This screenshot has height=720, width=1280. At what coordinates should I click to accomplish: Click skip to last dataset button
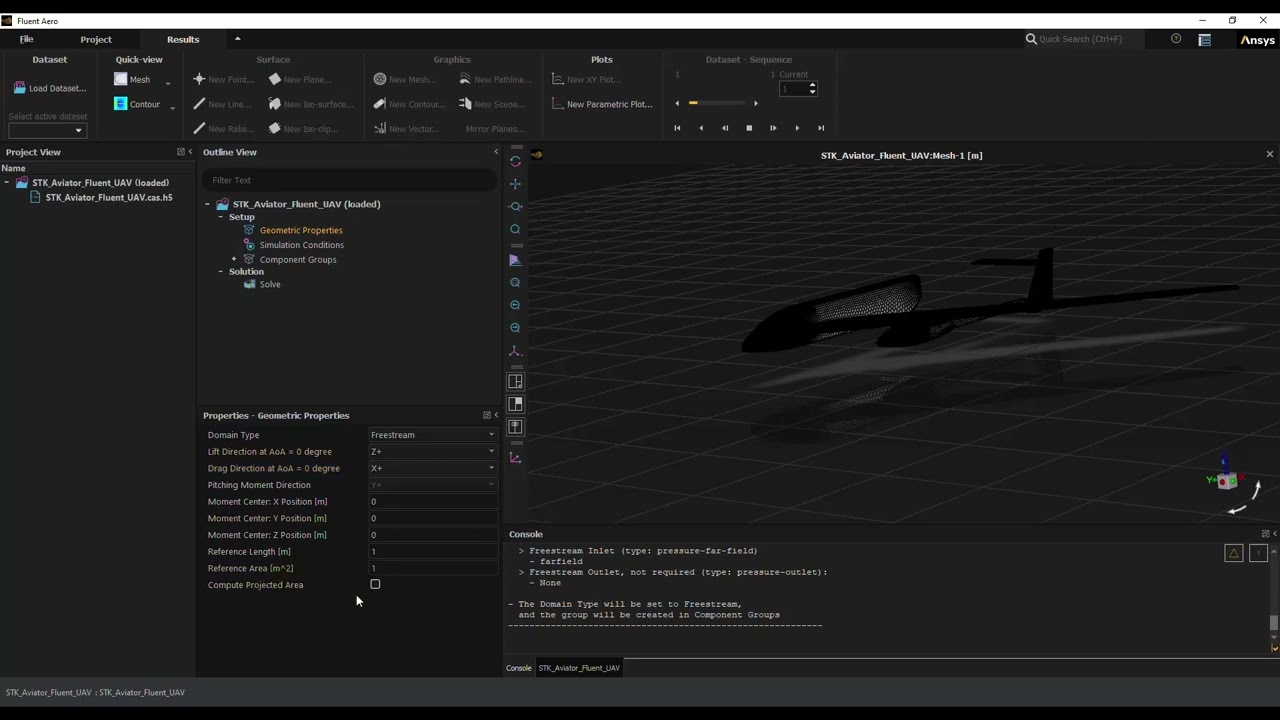click(x=821, y=128)
